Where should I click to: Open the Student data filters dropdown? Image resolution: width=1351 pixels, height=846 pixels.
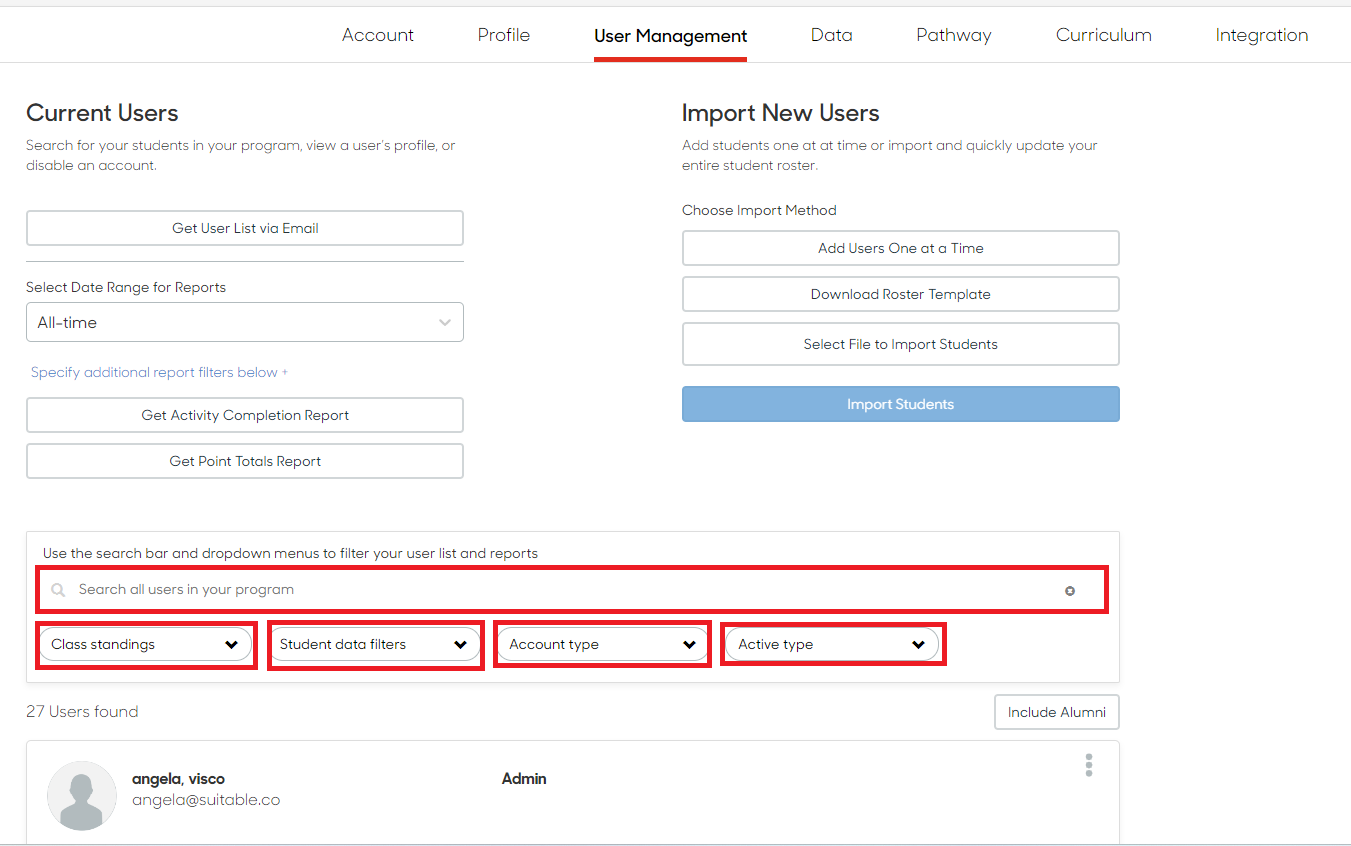coord(375,644)
